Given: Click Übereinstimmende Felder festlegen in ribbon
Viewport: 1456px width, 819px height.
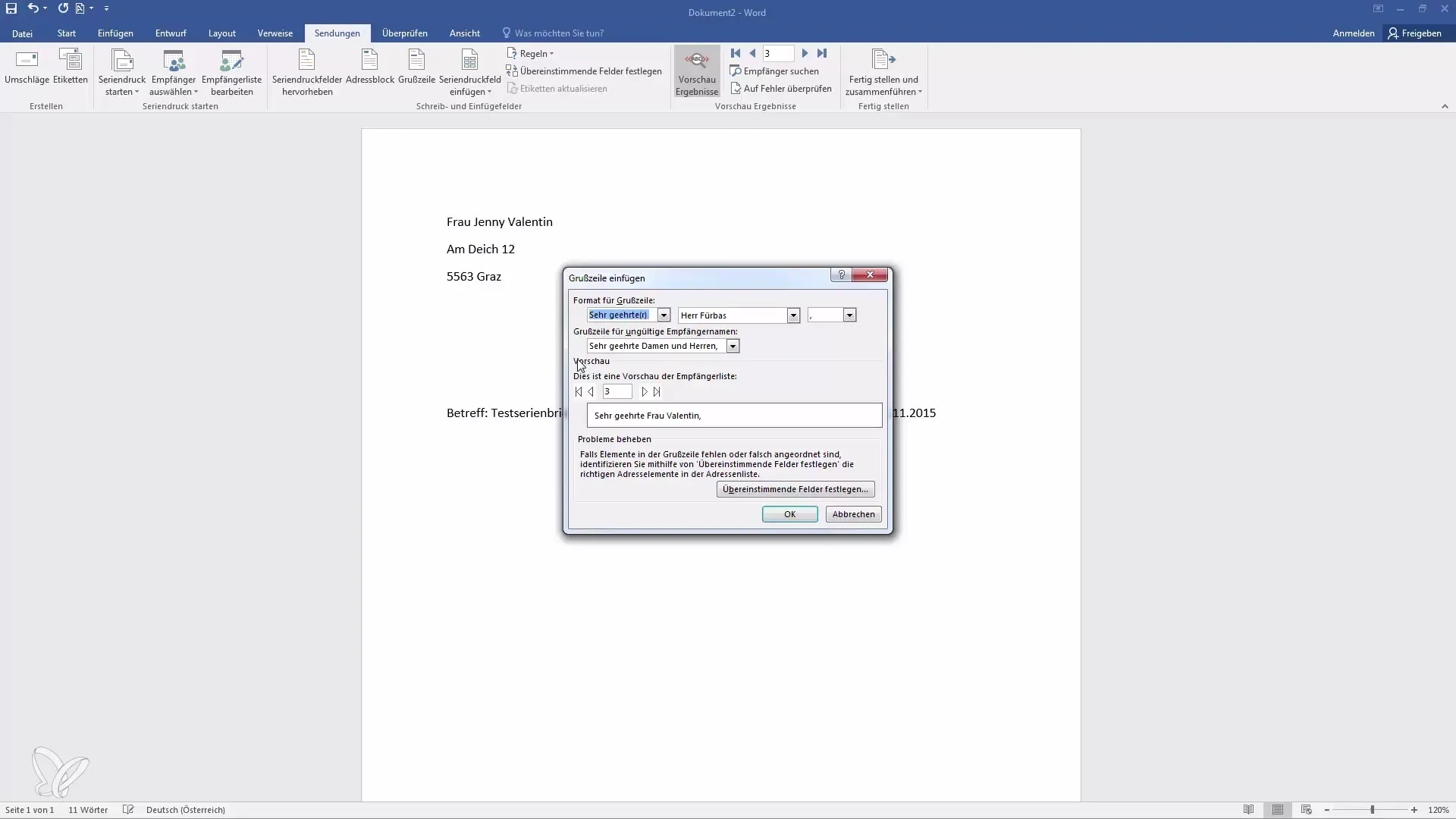Looking at the screenshot, I should [584, 71].
